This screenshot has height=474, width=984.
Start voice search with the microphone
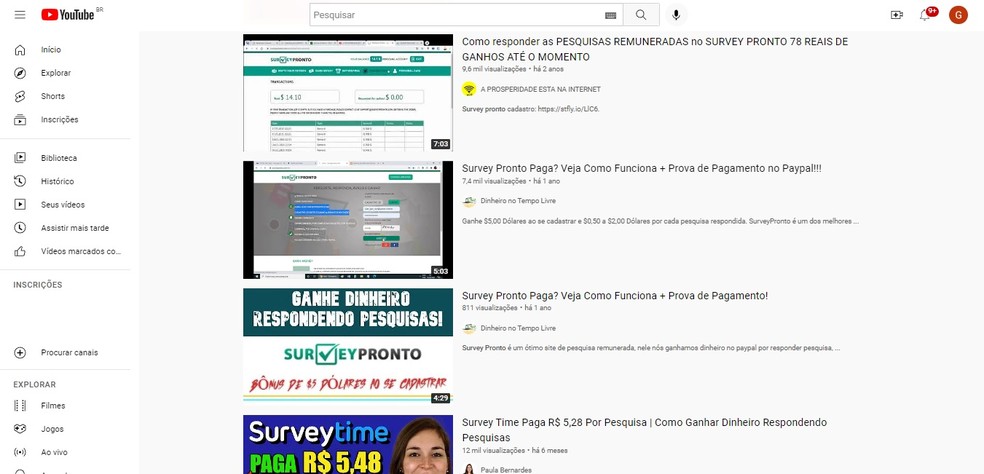tap(676, 14)
